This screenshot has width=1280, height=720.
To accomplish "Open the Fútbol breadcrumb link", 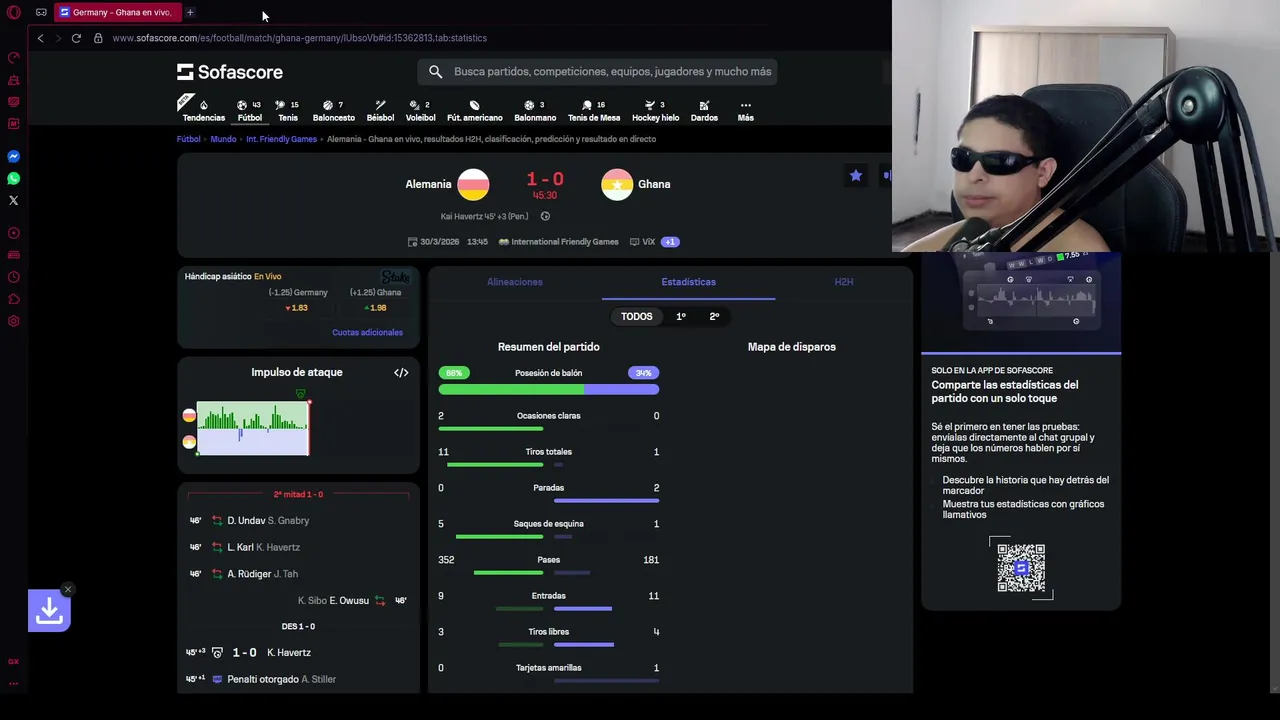I will tap(189, 139).
